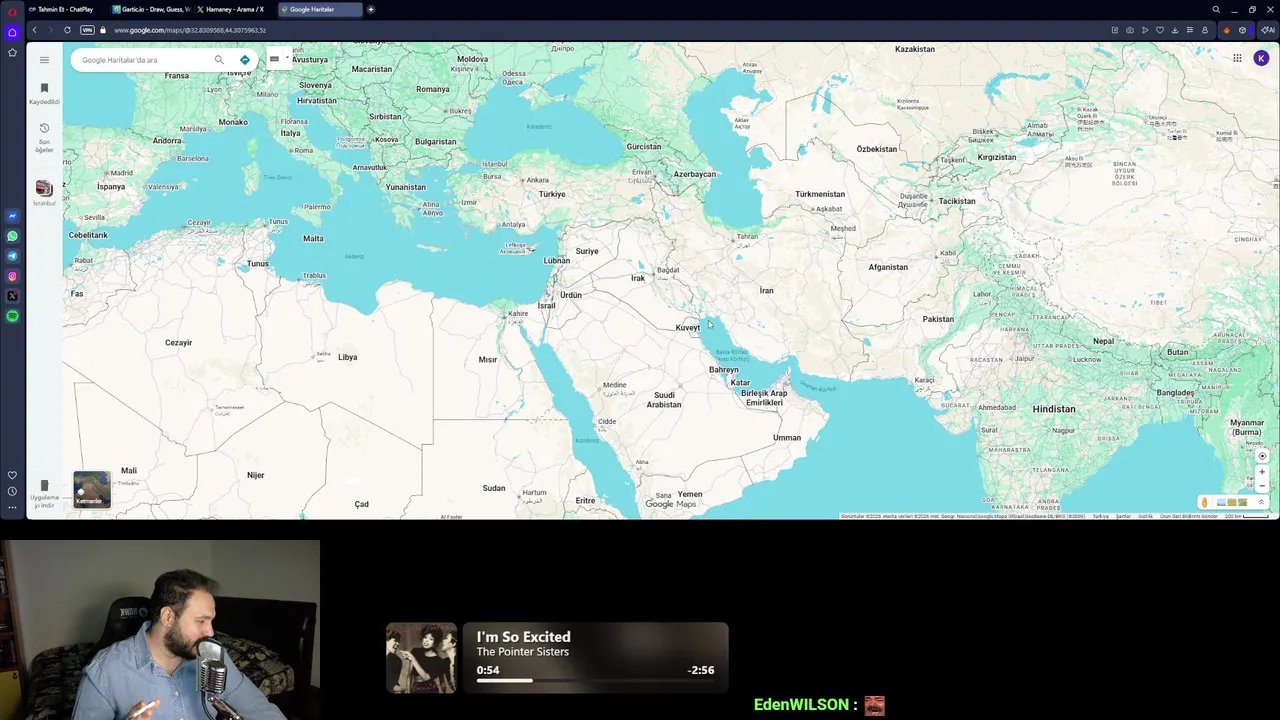The height and width of the screenshot is (720, 1280).
Task: Open X (Twitter) in Opera sidebar
Action: point(12,296)
